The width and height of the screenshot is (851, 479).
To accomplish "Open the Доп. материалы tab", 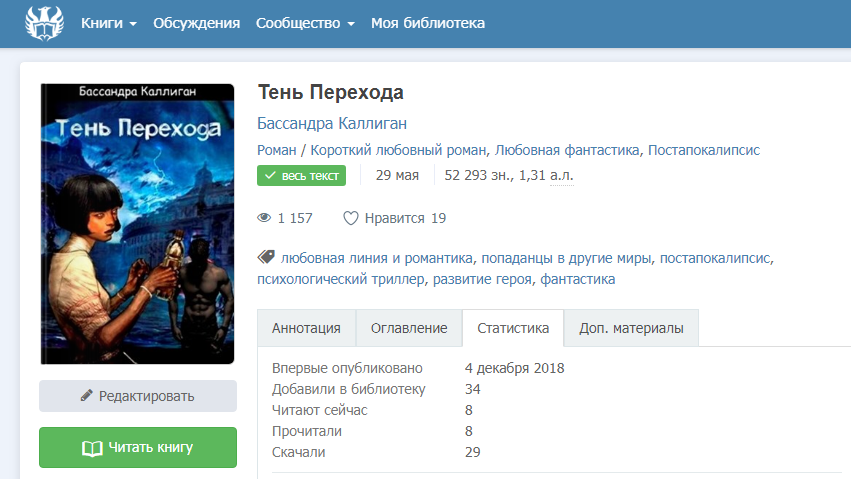I will [x=631, y=328].
